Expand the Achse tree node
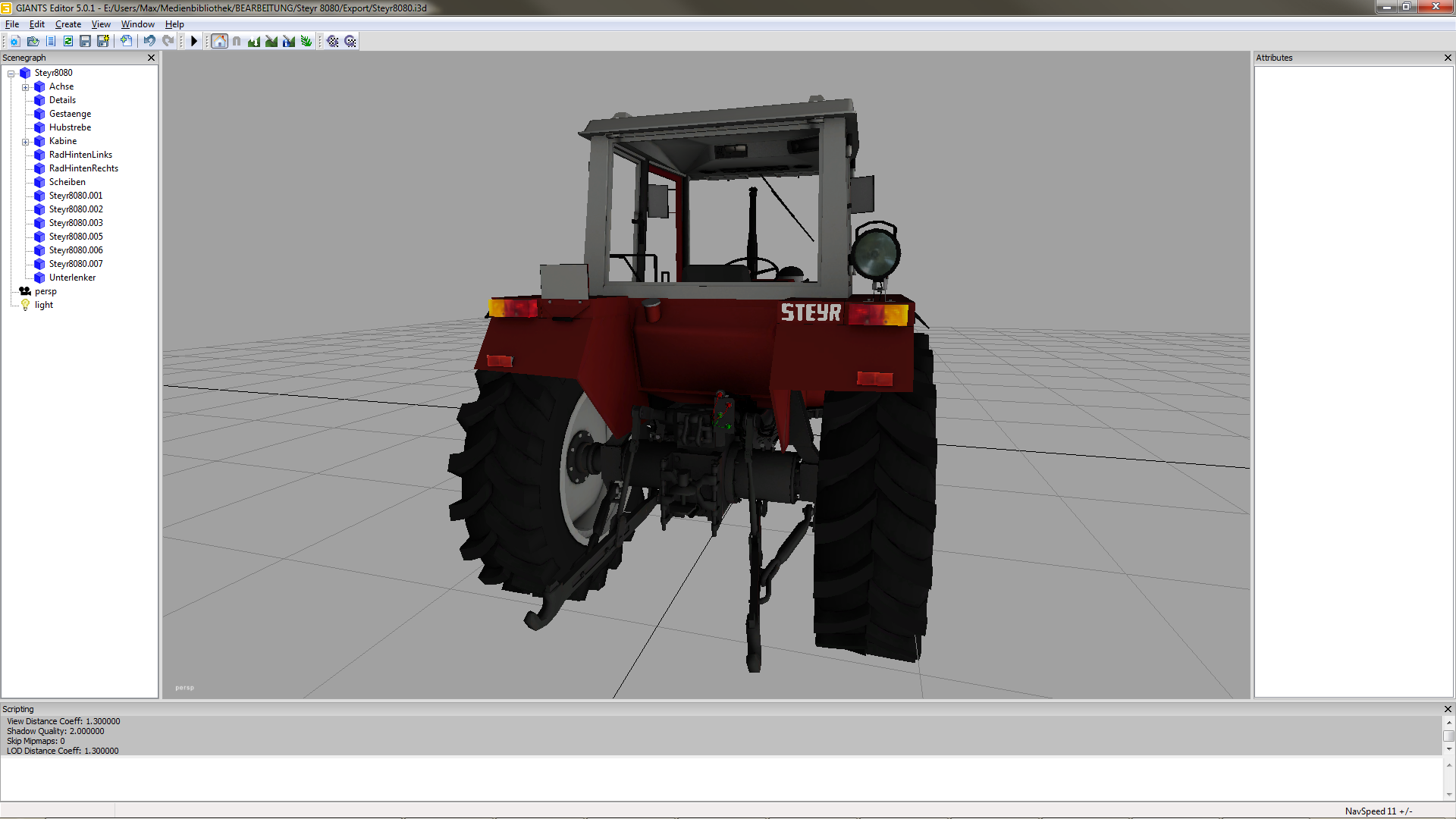This screenshot has height=819, width=1456. point(26,87)
